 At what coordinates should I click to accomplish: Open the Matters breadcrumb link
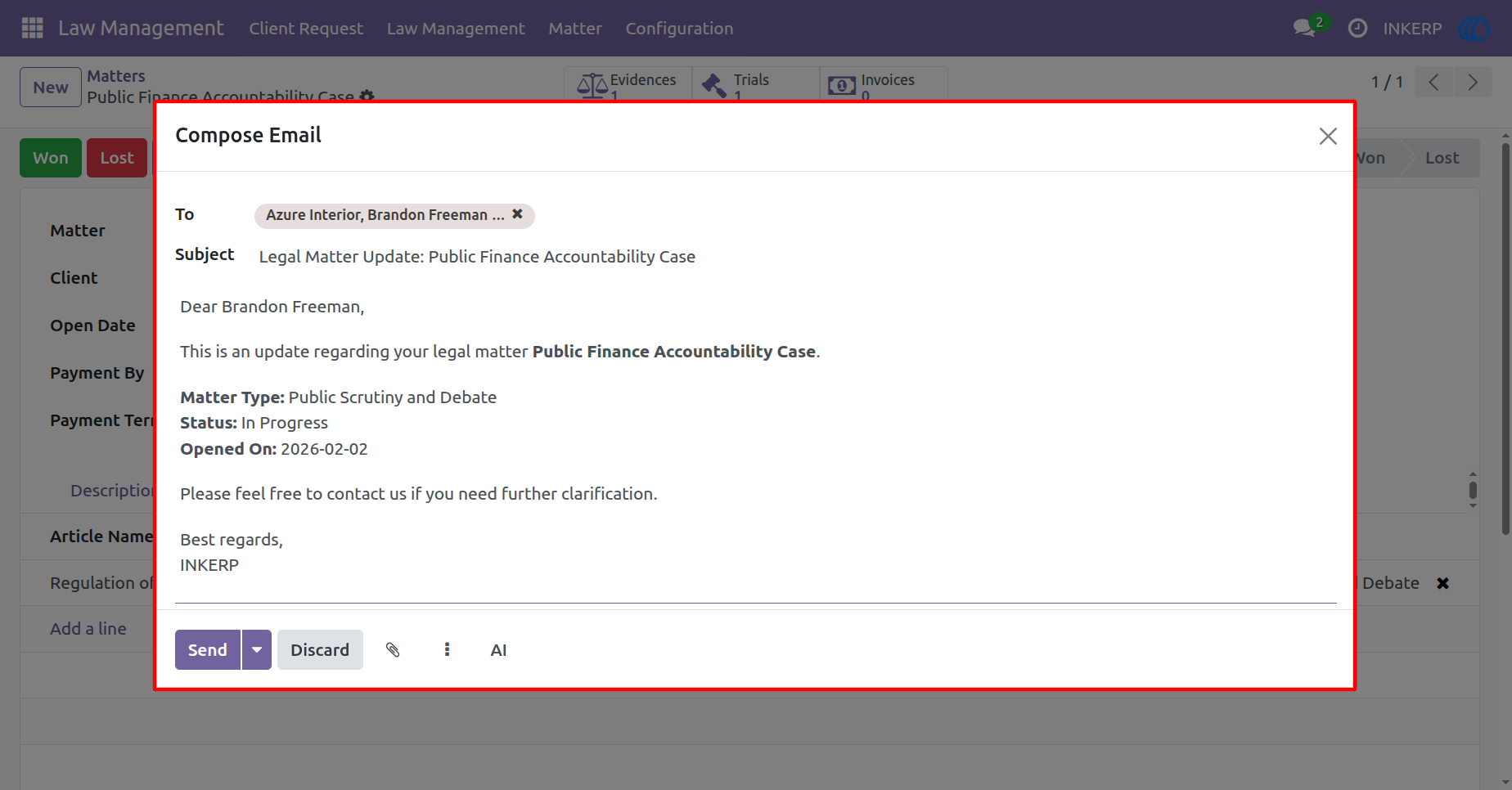coord(116,76)
